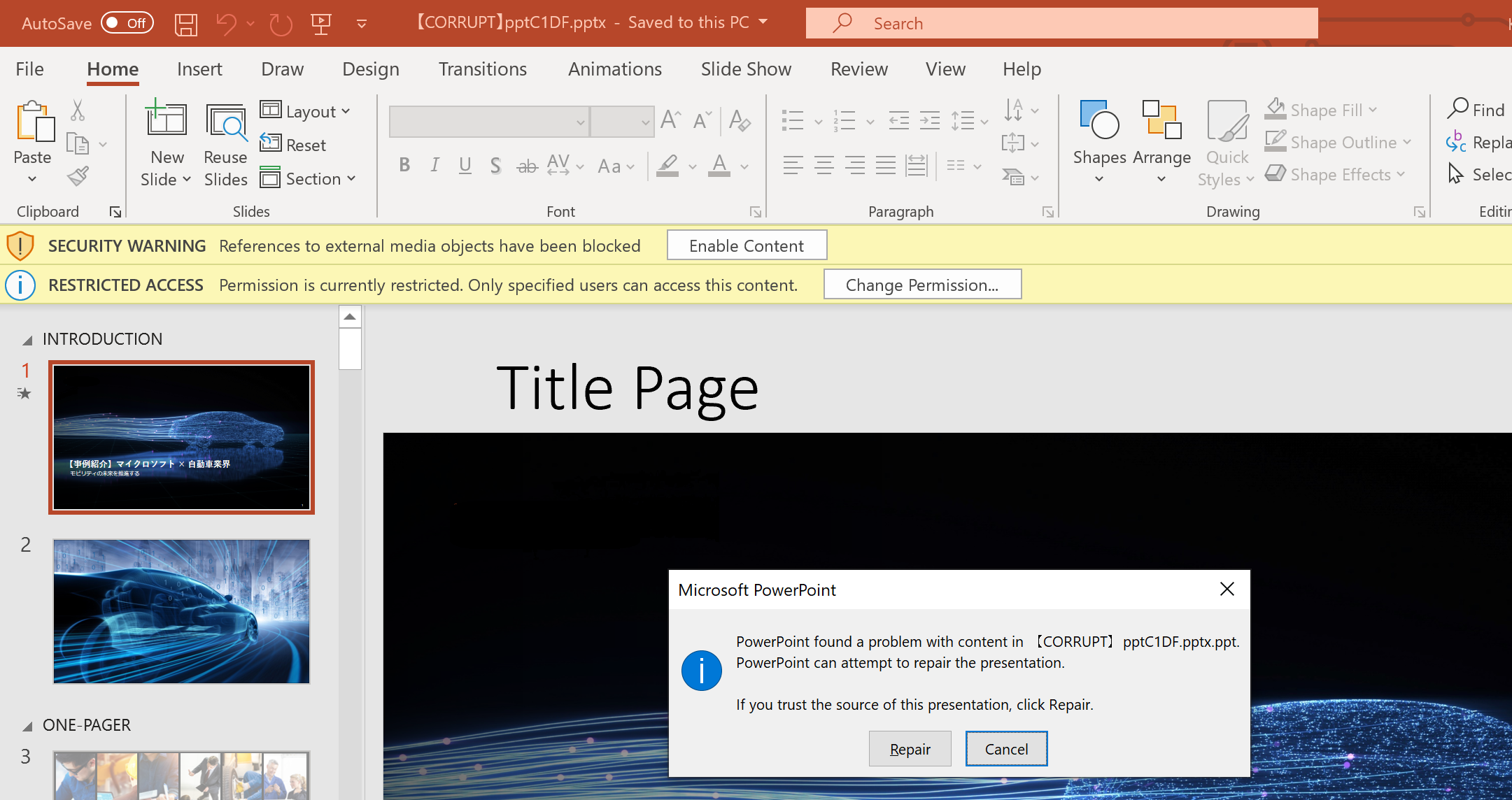This screenshot has width=1512, height=800.
Task: Collapse the INTRODUCTION section
Action: pos(27,341)
